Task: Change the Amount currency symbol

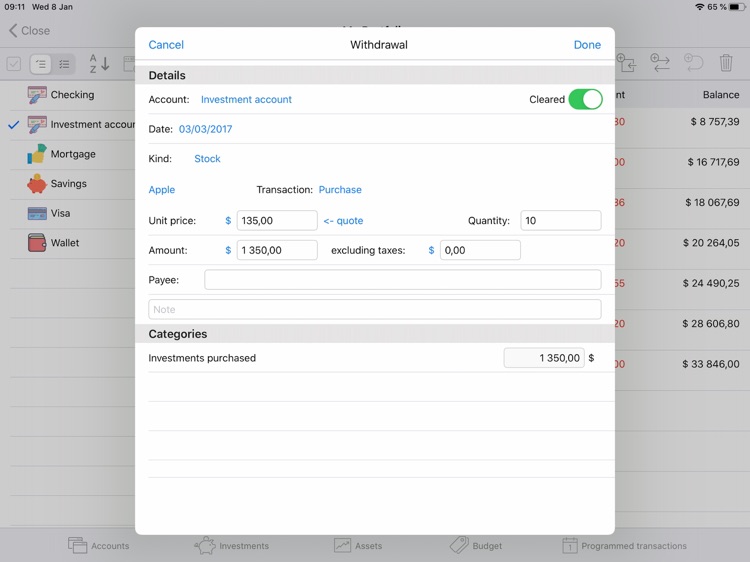Action: point(228,250)
